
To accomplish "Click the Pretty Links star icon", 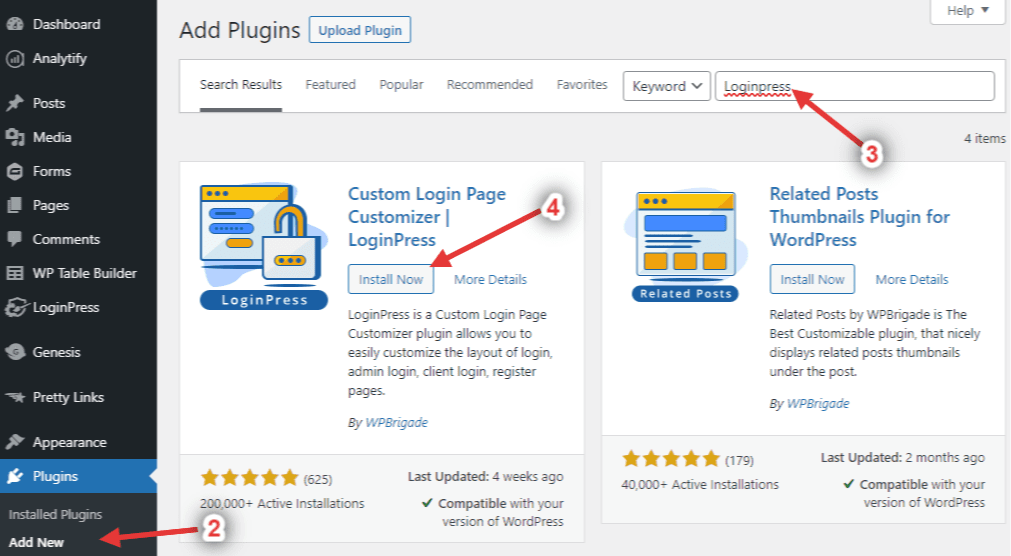I will pos(14,397).
